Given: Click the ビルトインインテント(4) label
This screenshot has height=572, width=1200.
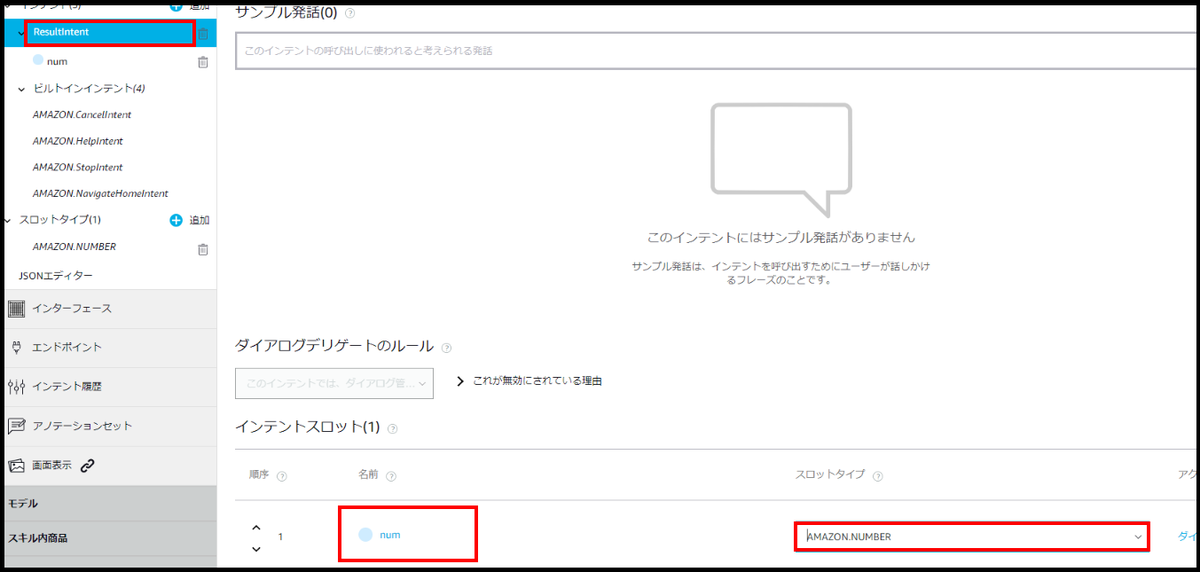Looking at the screenshot, I should pos(89,89).
